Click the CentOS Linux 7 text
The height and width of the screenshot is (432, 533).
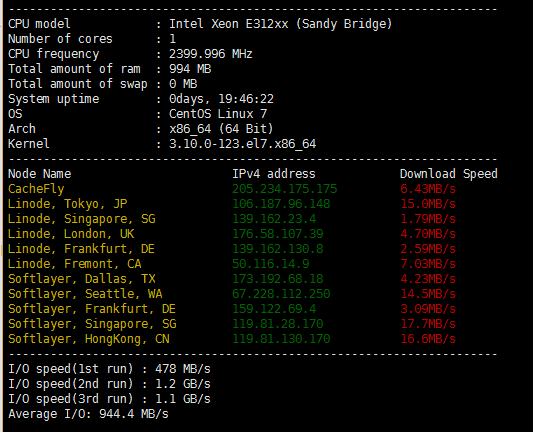point(218,114)
